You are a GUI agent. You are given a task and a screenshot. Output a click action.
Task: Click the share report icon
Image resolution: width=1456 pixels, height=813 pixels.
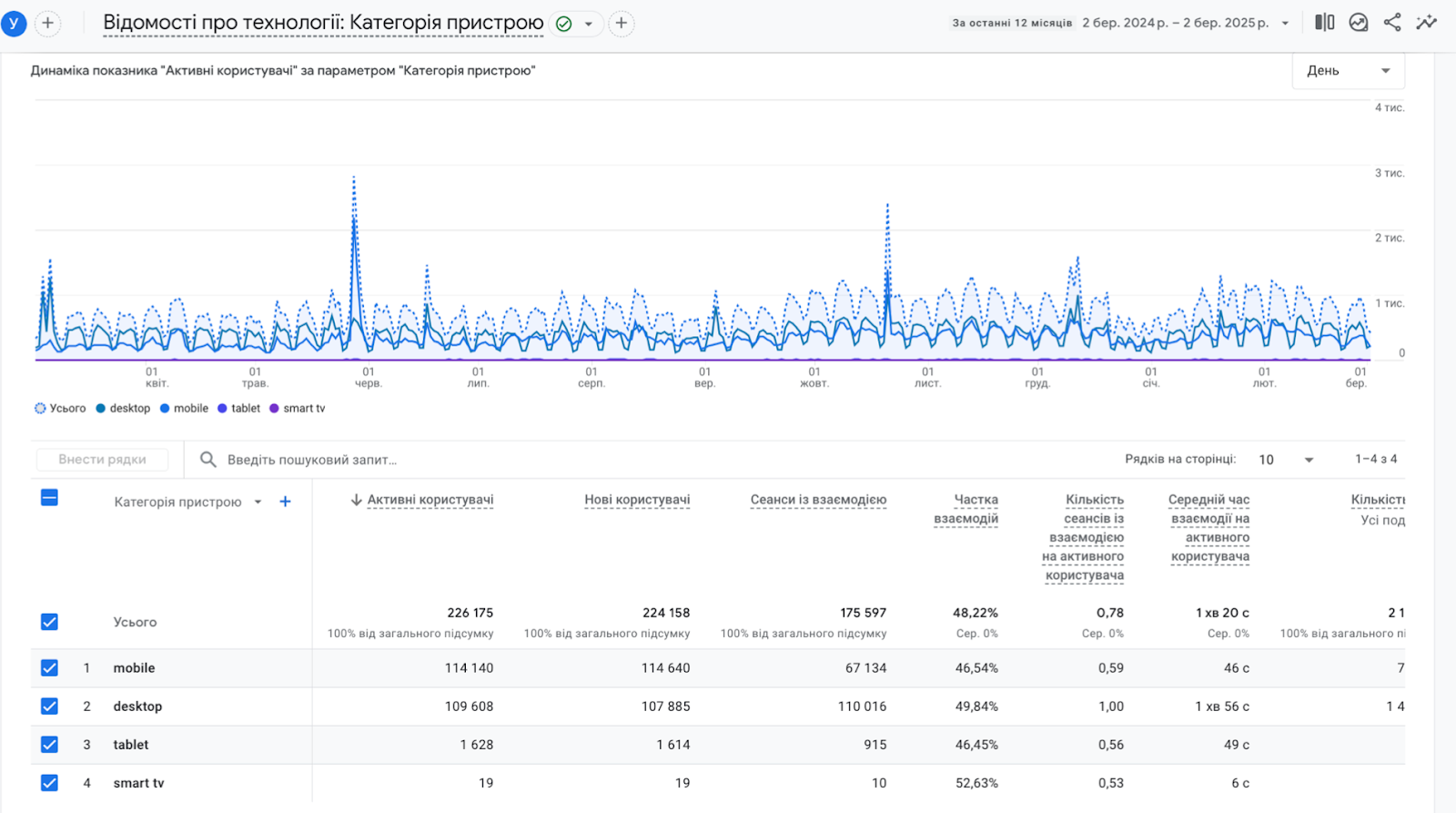(x=1392, y=23)
